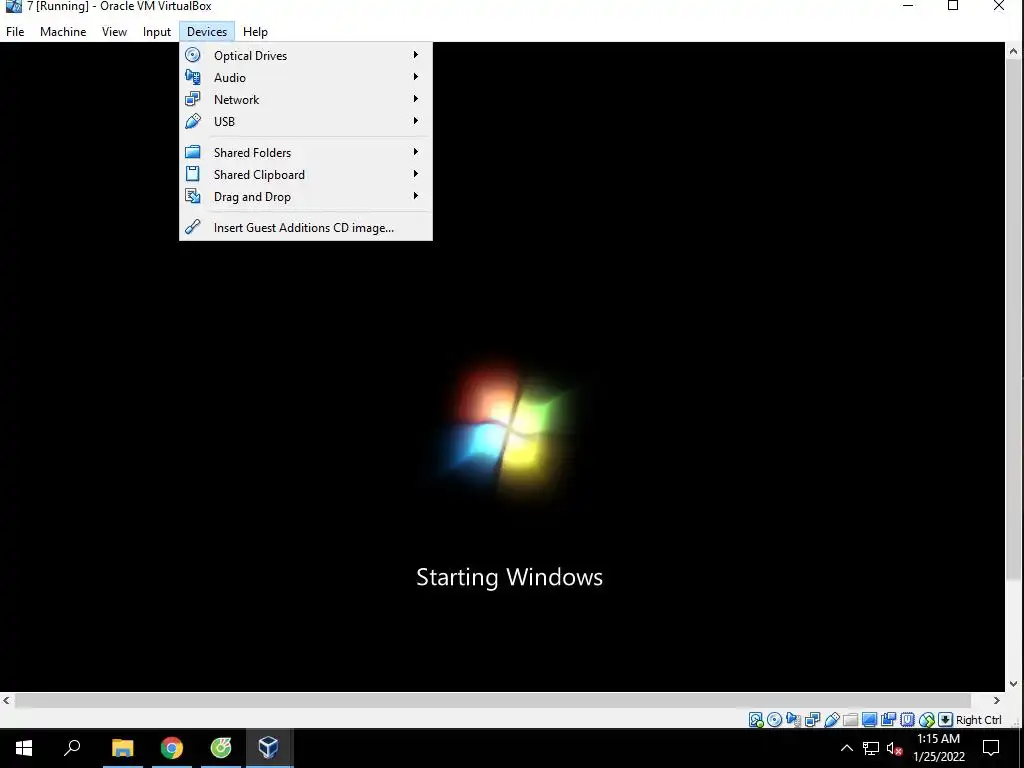The height and width of the screenshot is (768, 1024).
Task: Click the VirtualBox title bar app icon
Action: click(13, 6)
